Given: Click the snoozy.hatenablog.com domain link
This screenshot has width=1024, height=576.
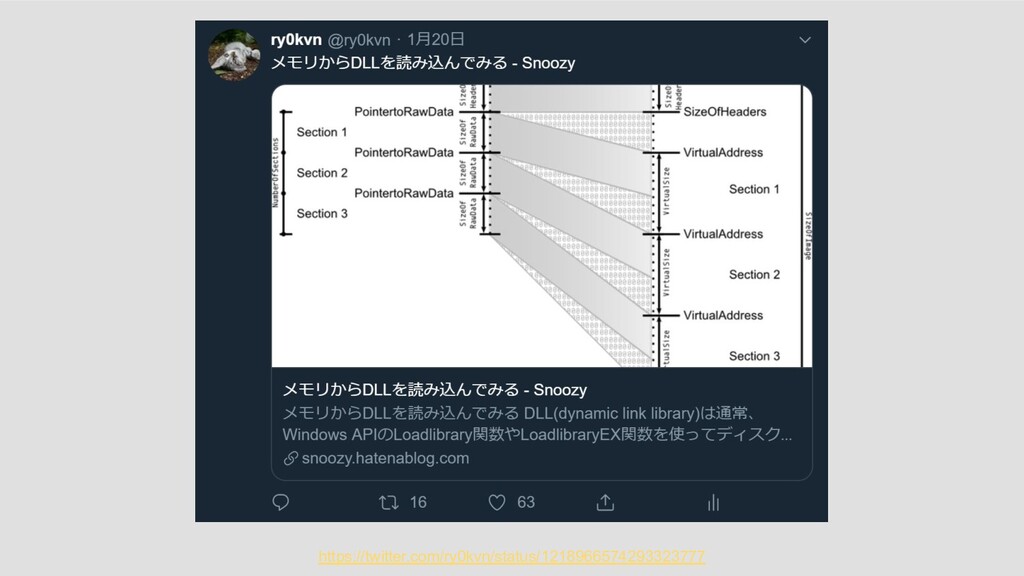Looking at the screenshot, I should (x=385, y=458).
